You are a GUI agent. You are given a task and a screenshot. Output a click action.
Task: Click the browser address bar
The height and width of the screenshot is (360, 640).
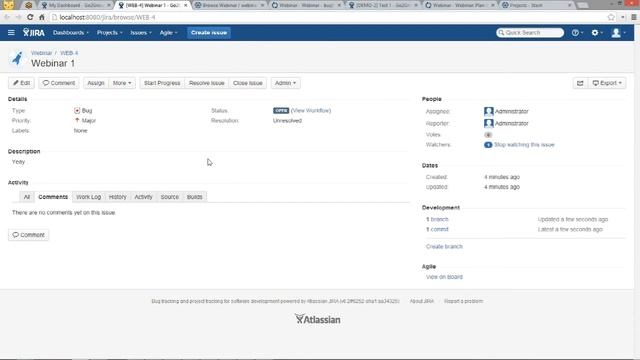327,17
